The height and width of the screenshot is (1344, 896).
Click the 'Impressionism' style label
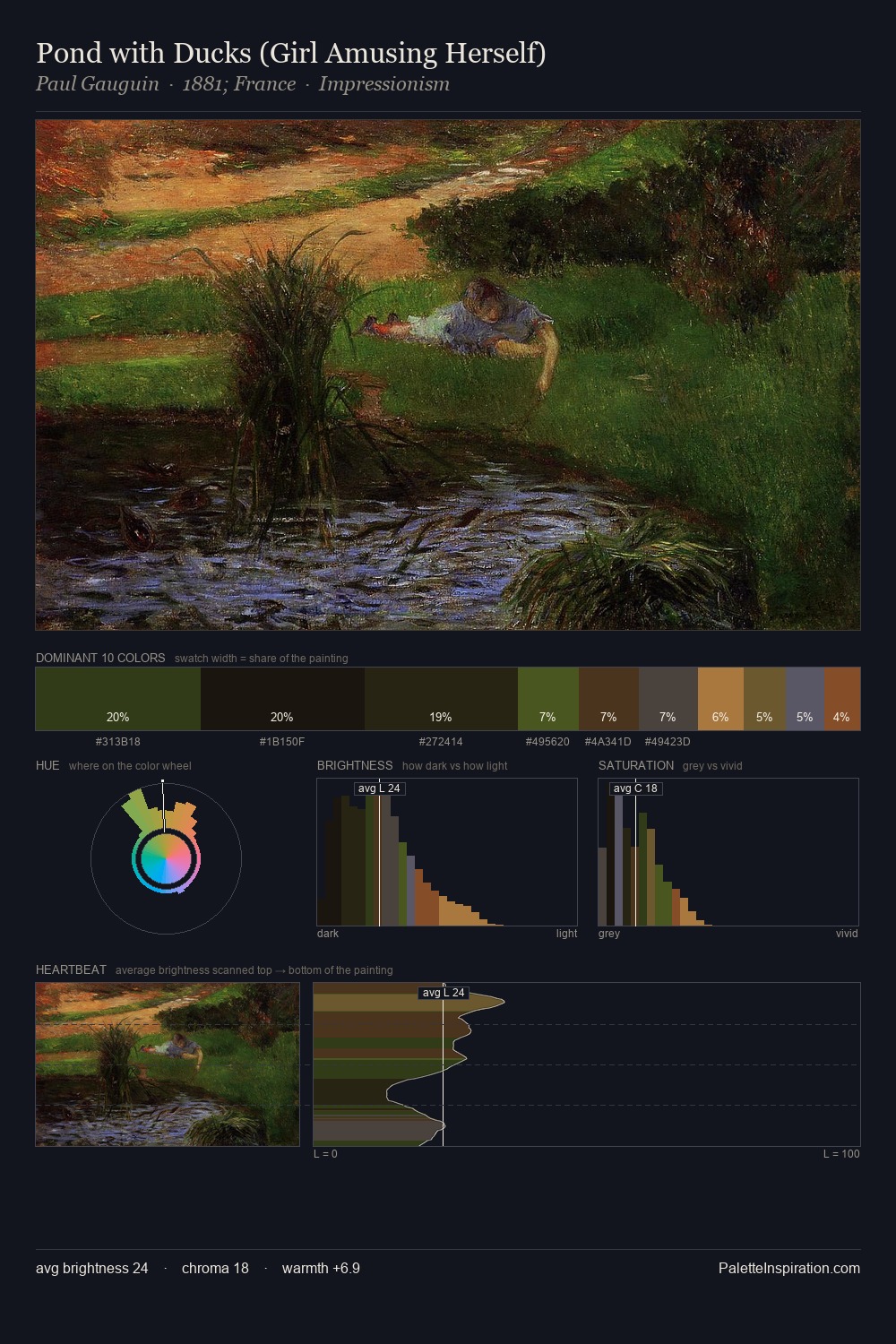click(x=384, y=84)
